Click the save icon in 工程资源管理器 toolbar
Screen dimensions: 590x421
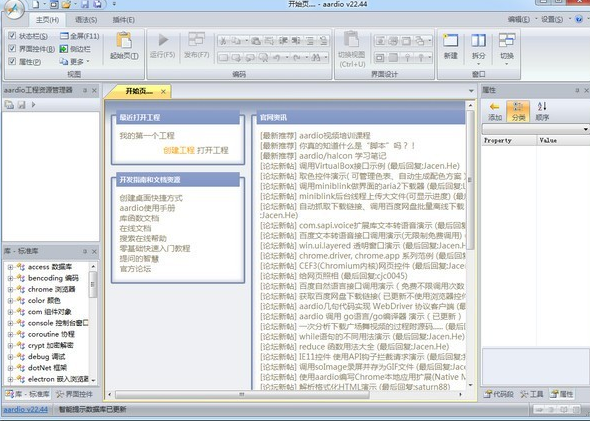pos(22,105)
